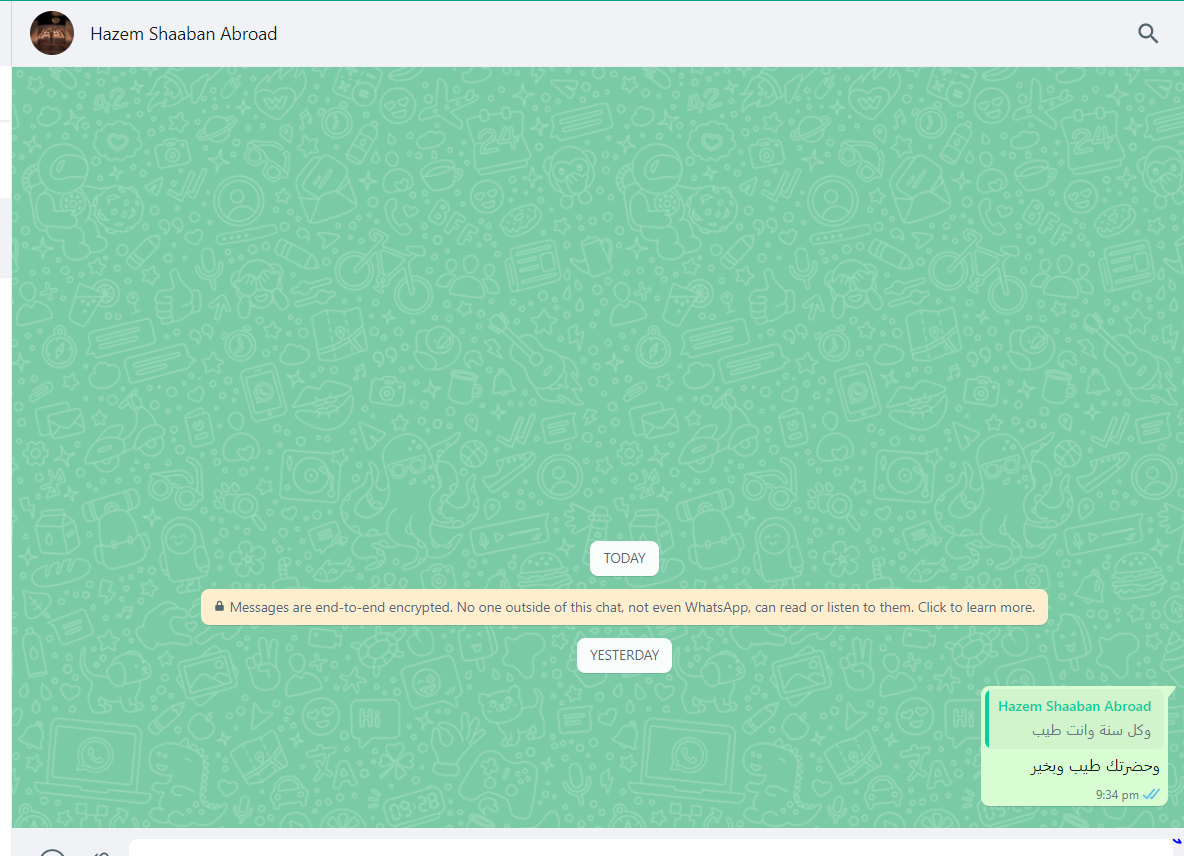Click the lock icon in encryption notice
Image resolution: width=1184 pixels, height=856 pixels.
[219, 606]
